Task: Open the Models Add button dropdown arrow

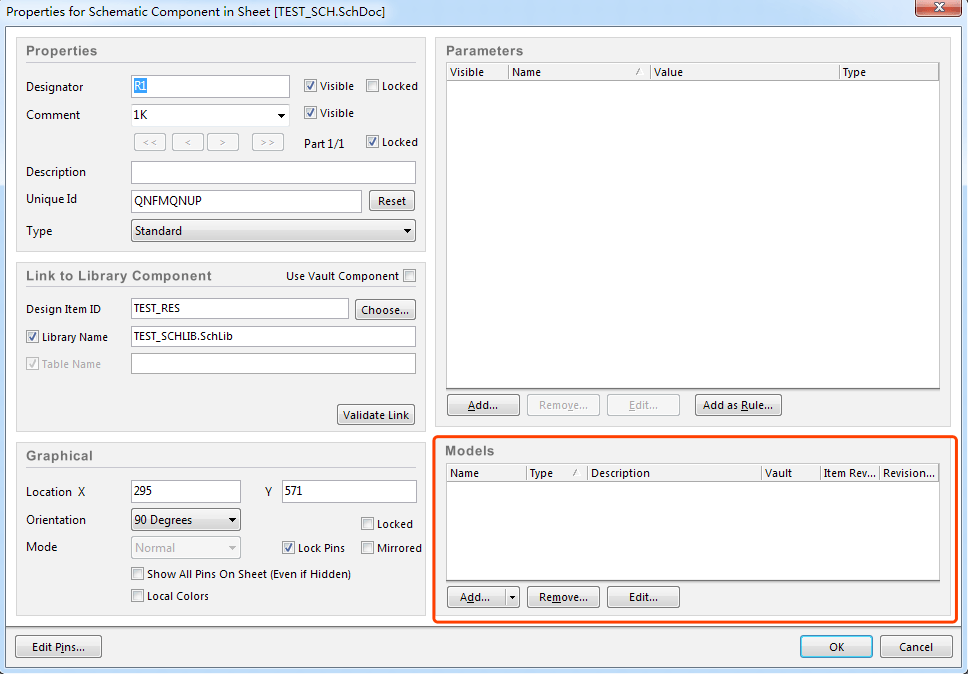Action: pos(513,597)
